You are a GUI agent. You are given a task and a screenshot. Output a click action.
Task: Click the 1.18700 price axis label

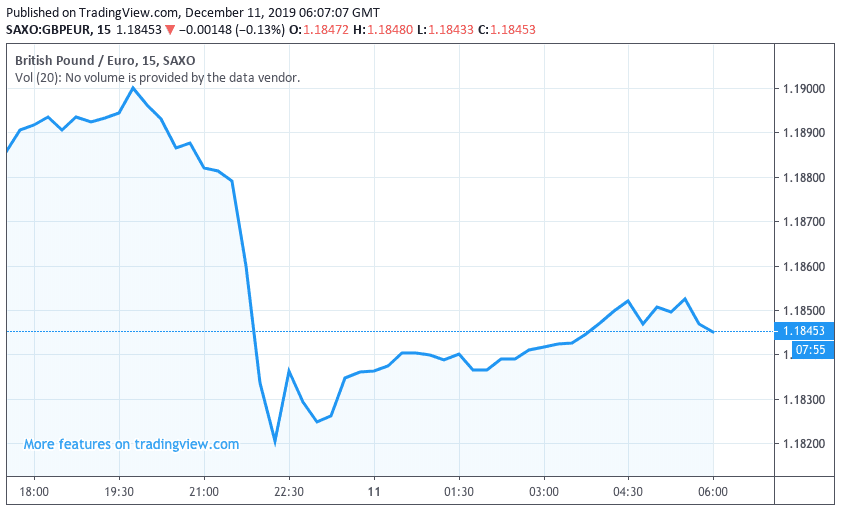[x=806, y=222]
